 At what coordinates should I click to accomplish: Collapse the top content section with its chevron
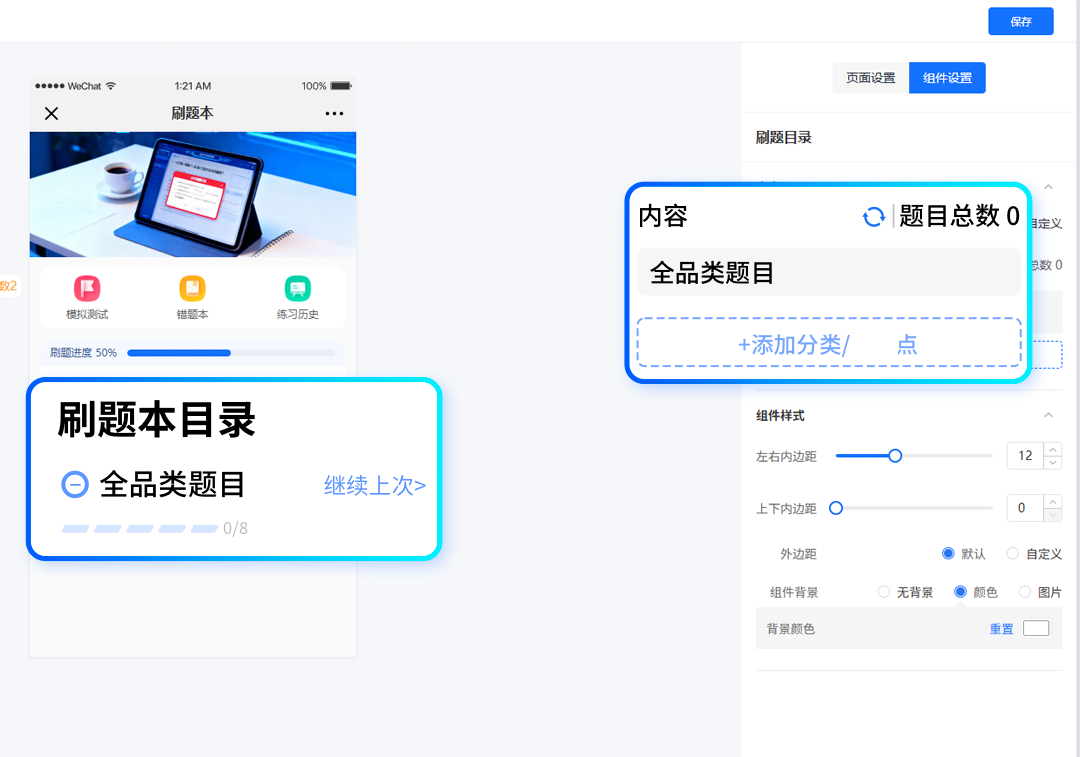[x=1048, y=187]
